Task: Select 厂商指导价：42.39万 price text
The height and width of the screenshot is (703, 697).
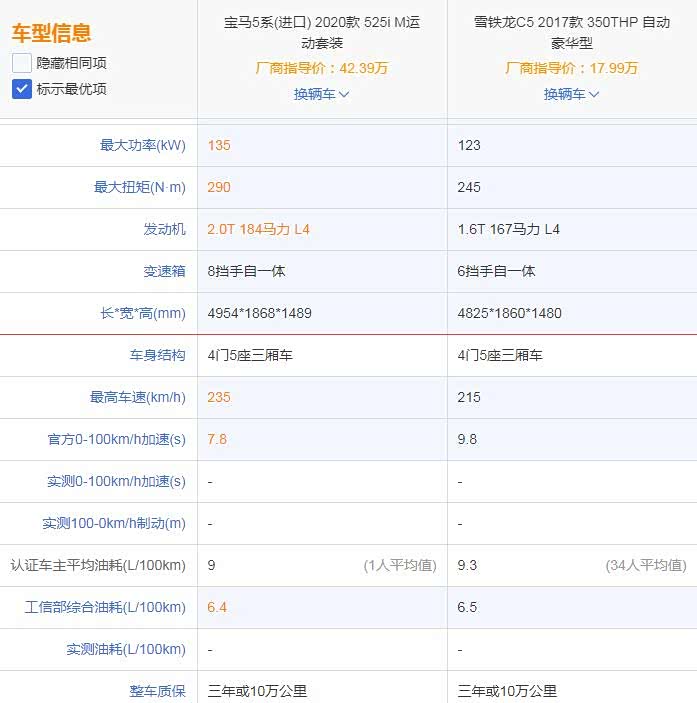Action: pyautogui.click(x=322, y=68)
